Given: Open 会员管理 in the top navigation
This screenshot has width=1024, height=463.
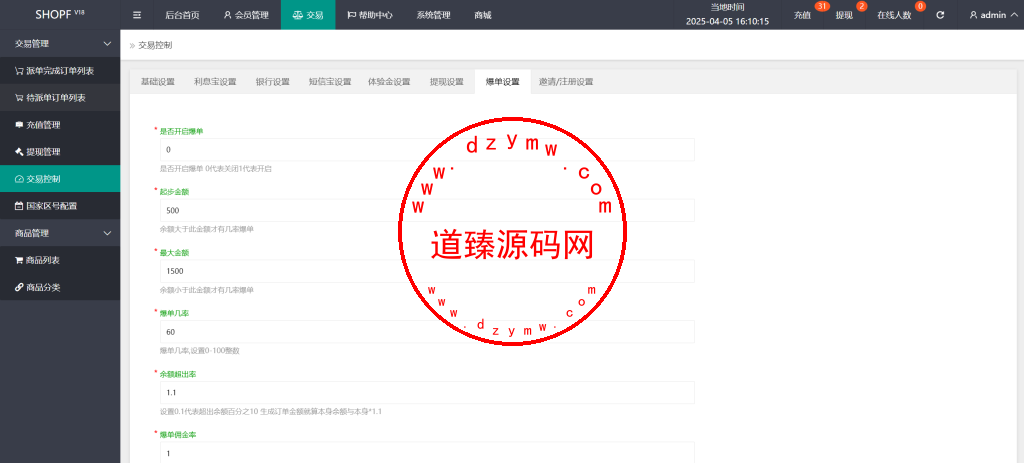Looking at the screenshot, I should [x=246, y=15].
